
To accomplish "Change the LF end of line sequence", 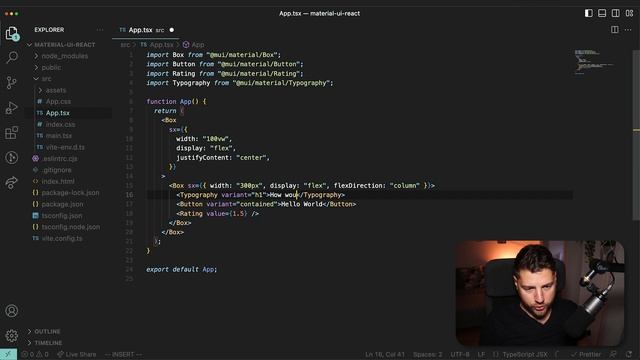I will coord(481,354).
